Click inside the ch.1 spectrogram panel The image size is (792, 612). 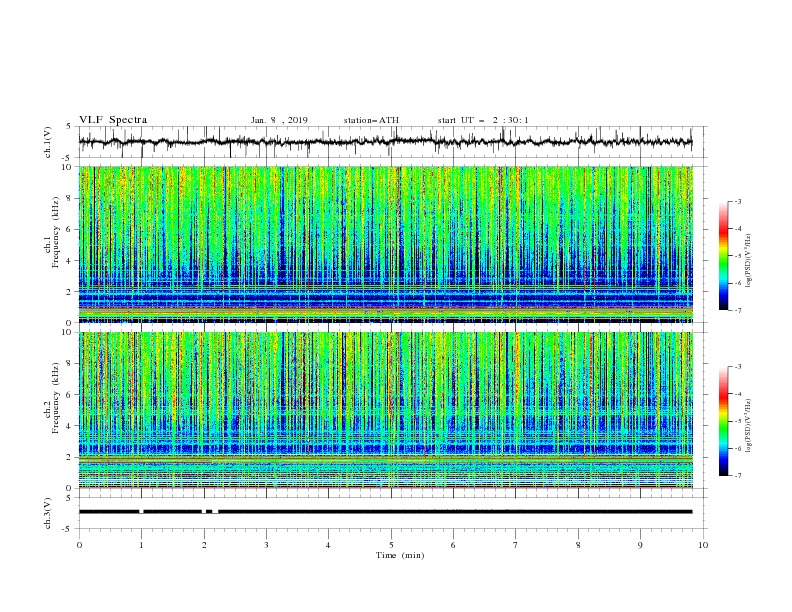click(385, 244)
